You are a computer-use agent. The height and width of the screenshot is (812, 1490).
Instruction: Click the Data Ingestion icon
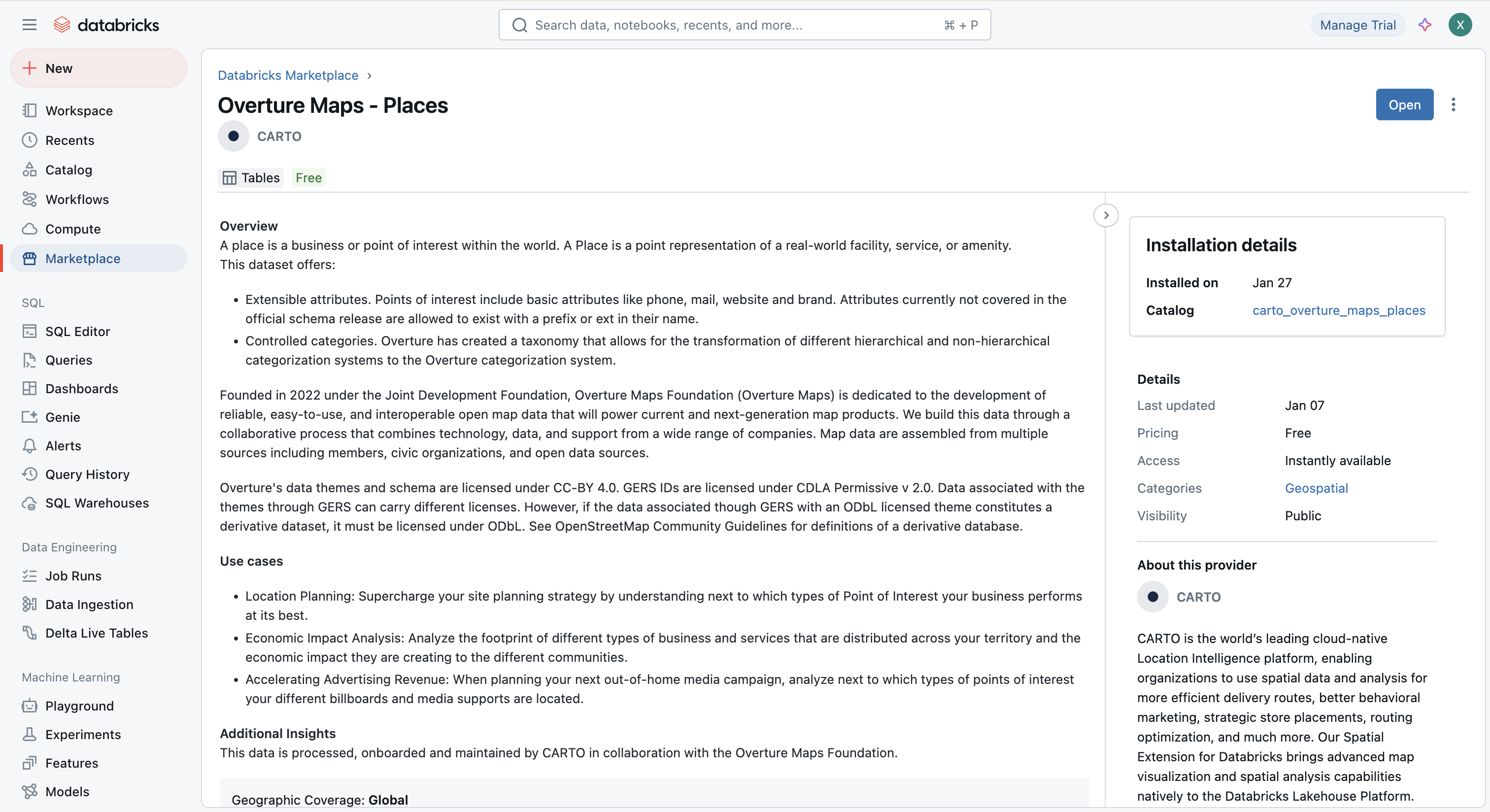pyautogui.click(x=30, y=605)
